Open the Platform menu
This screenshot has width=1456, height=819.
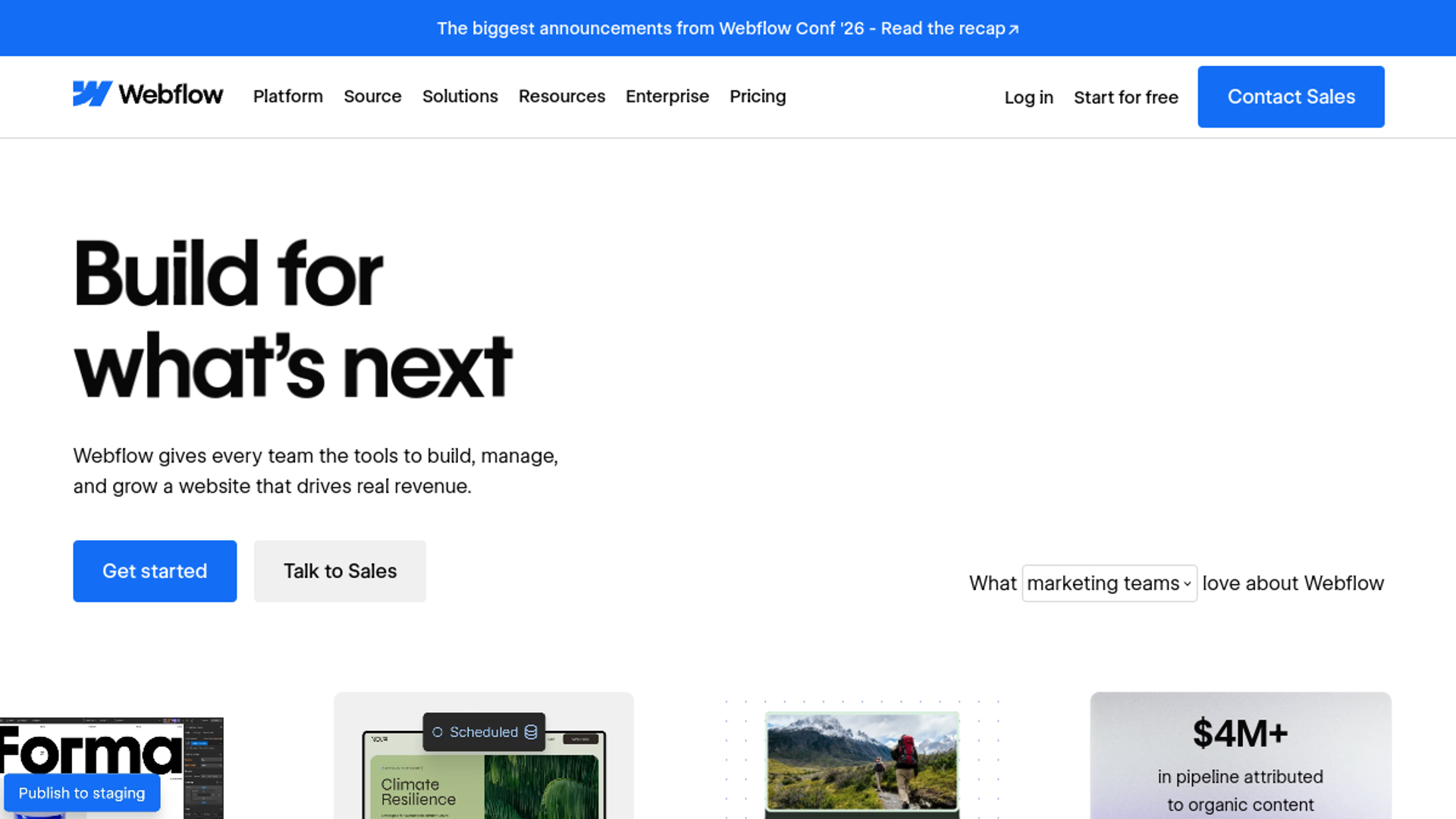pos(288,96)
